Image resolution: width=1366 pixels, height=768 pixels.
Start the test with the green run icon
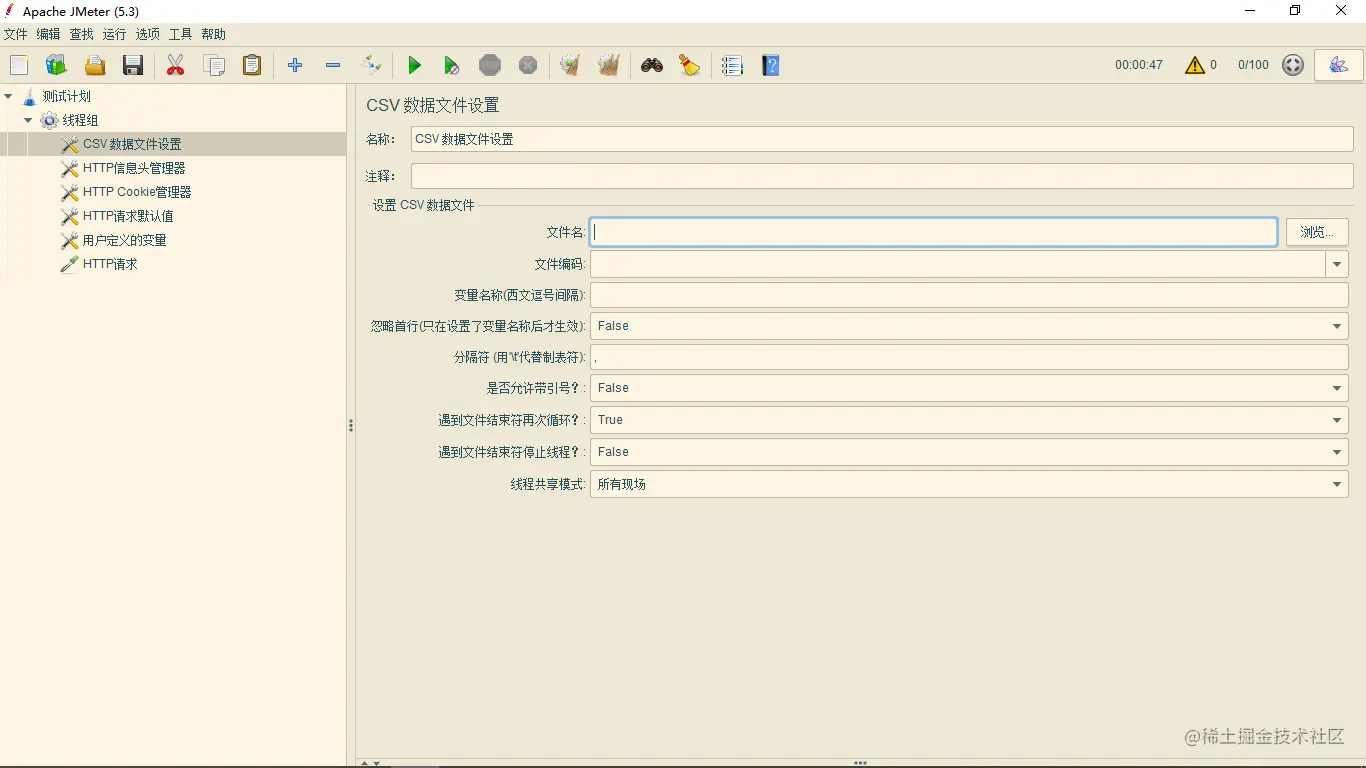click(x=414, y=65)
